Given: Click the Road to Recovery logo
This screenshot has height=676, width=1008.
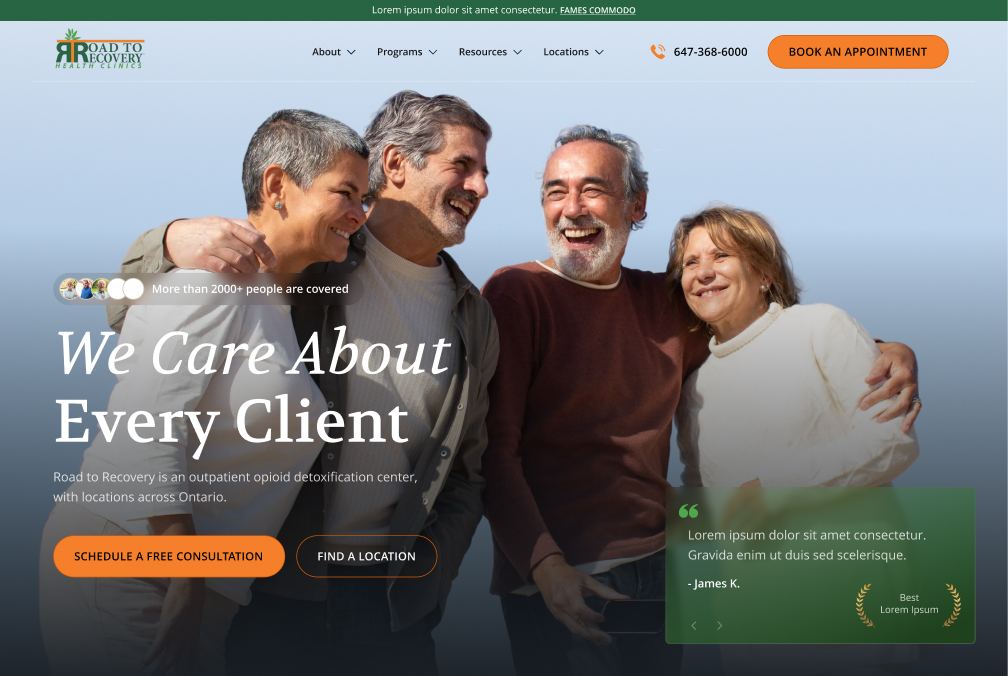Looking at the screenshot, I should tap(100, 49).
